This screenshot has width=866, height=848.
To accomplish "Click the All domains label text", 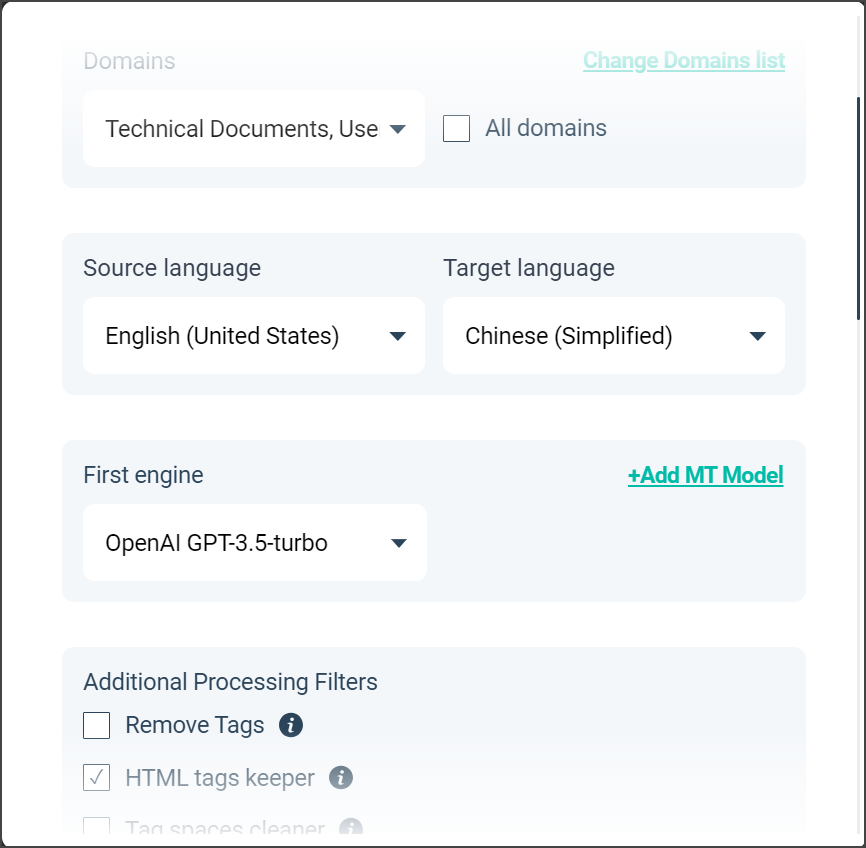I will point(546,129).
